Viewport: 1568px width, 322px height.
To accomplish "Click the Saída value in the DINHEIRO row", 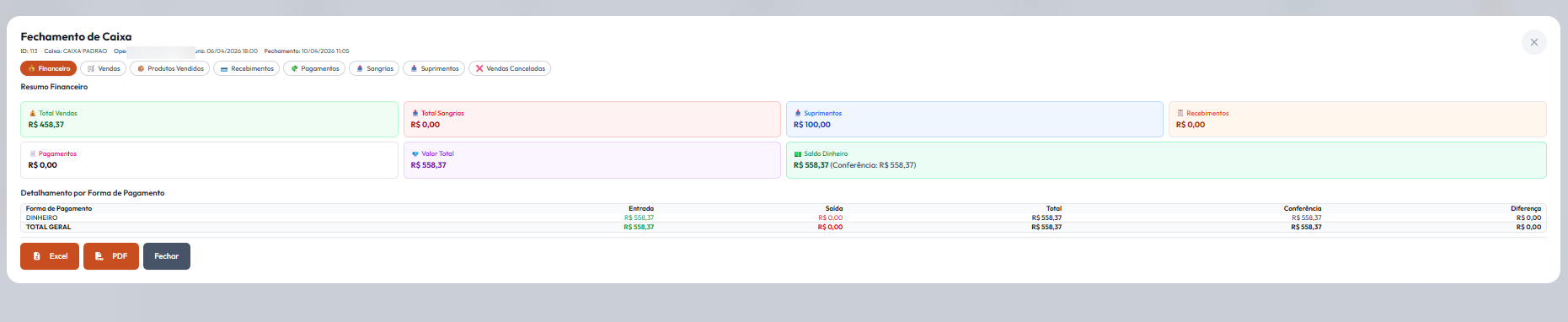I will point(830,217).
